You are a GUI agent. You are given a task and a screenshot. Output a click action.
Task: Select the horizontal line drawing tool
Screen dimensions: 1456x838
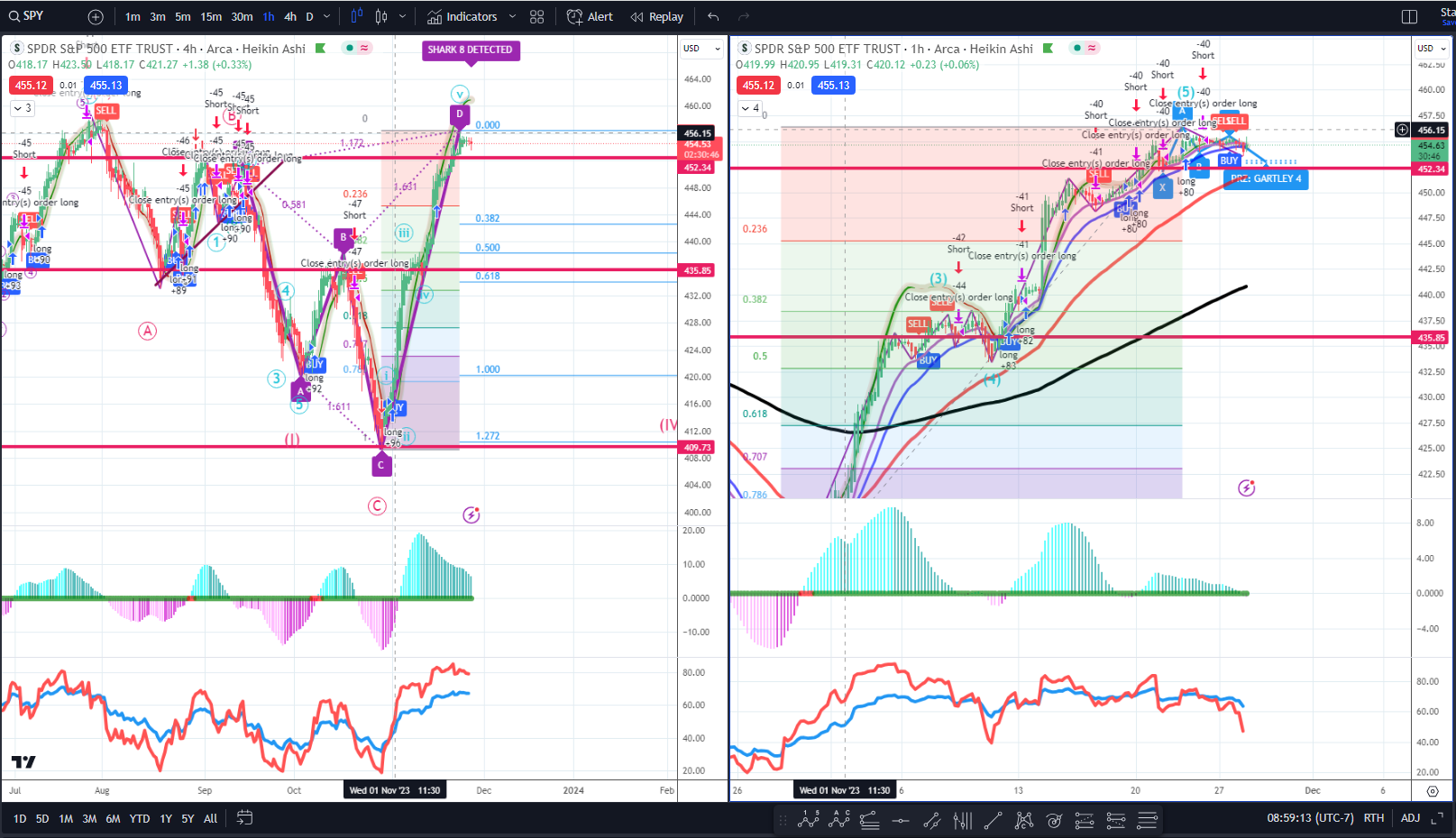tap(900, 820)
